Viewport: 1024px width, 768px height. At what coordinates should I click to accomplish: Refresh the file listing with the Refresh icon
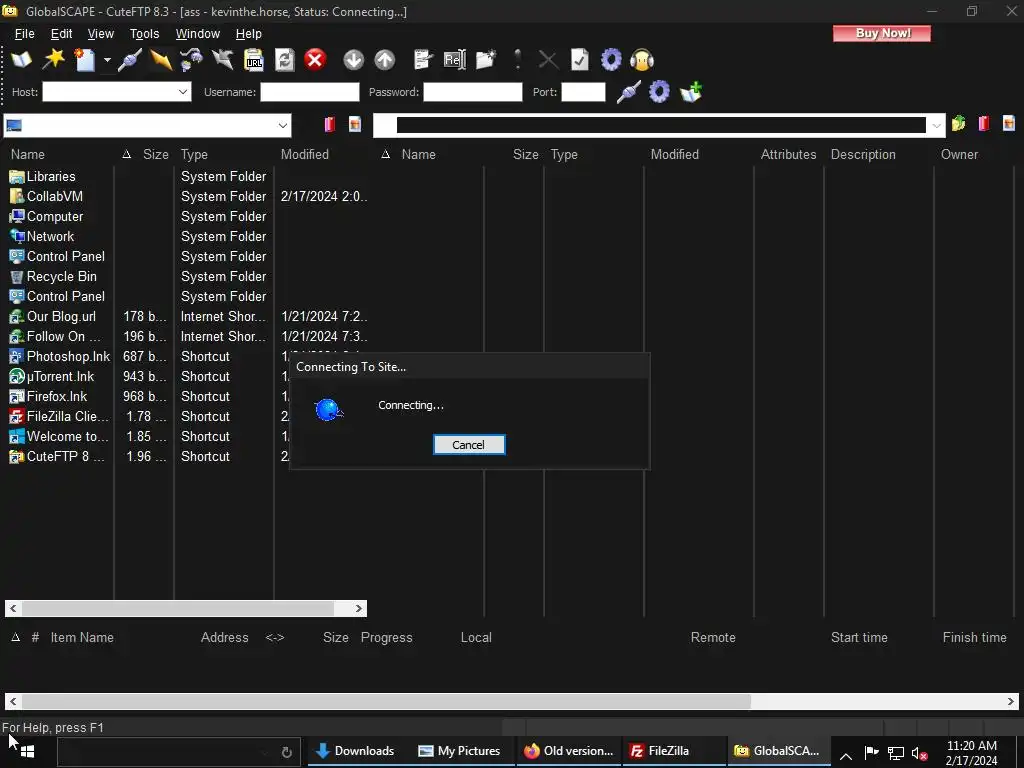pos(285,60)
